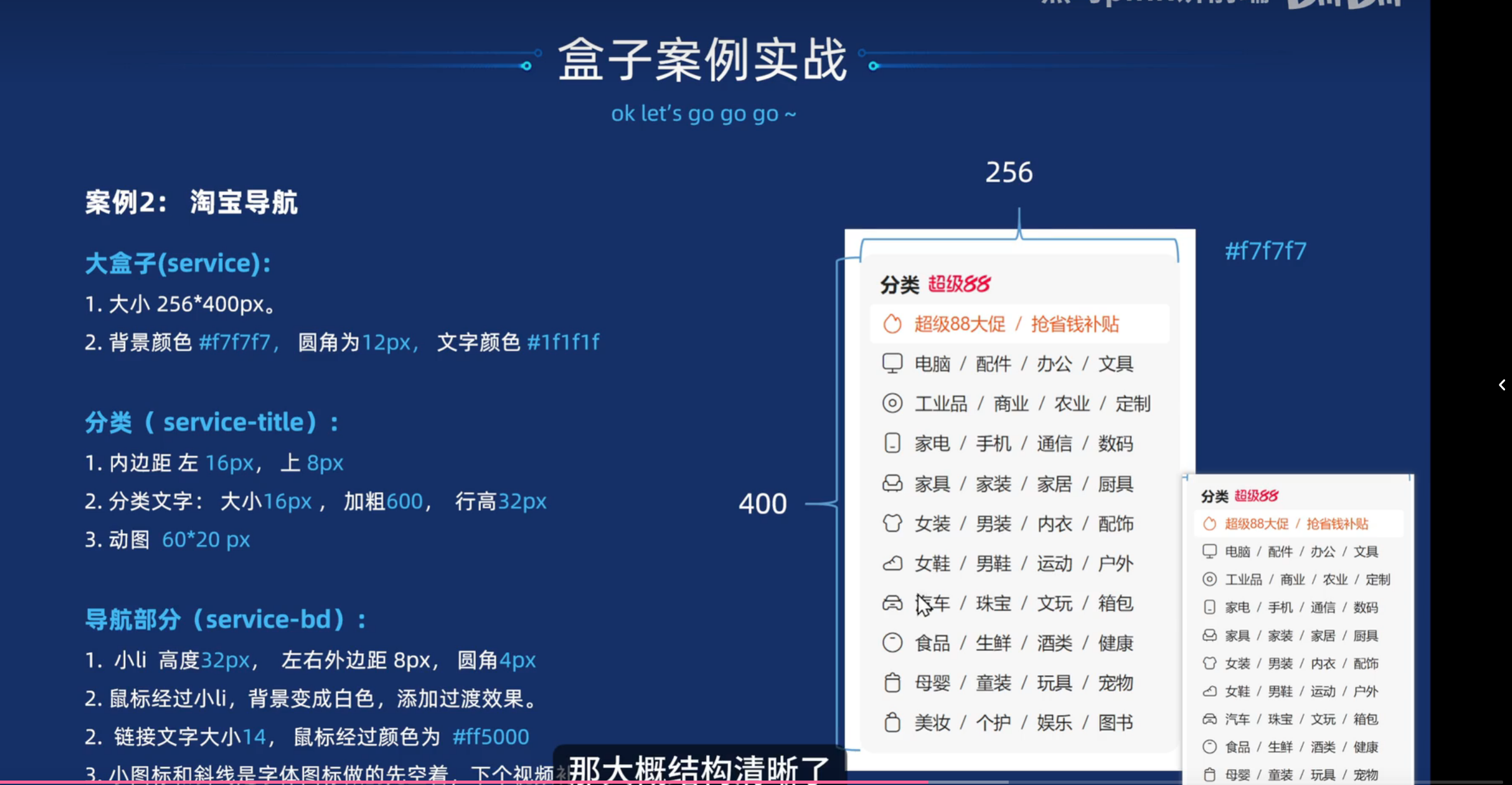Select 箱包 in the large nav
This screenshot has height=785, width=1512.
[x=1115, y=603]
